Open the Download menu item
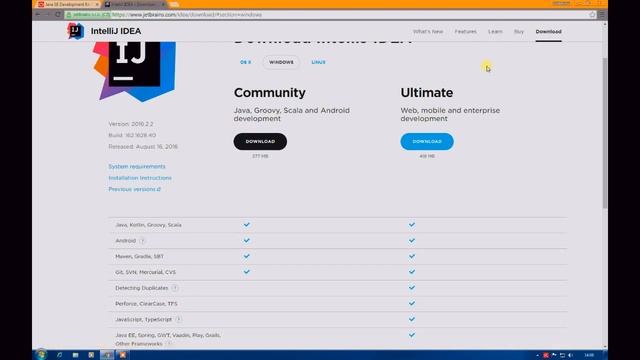This screenshot has width=640, height=360. (x=548, y=31)
